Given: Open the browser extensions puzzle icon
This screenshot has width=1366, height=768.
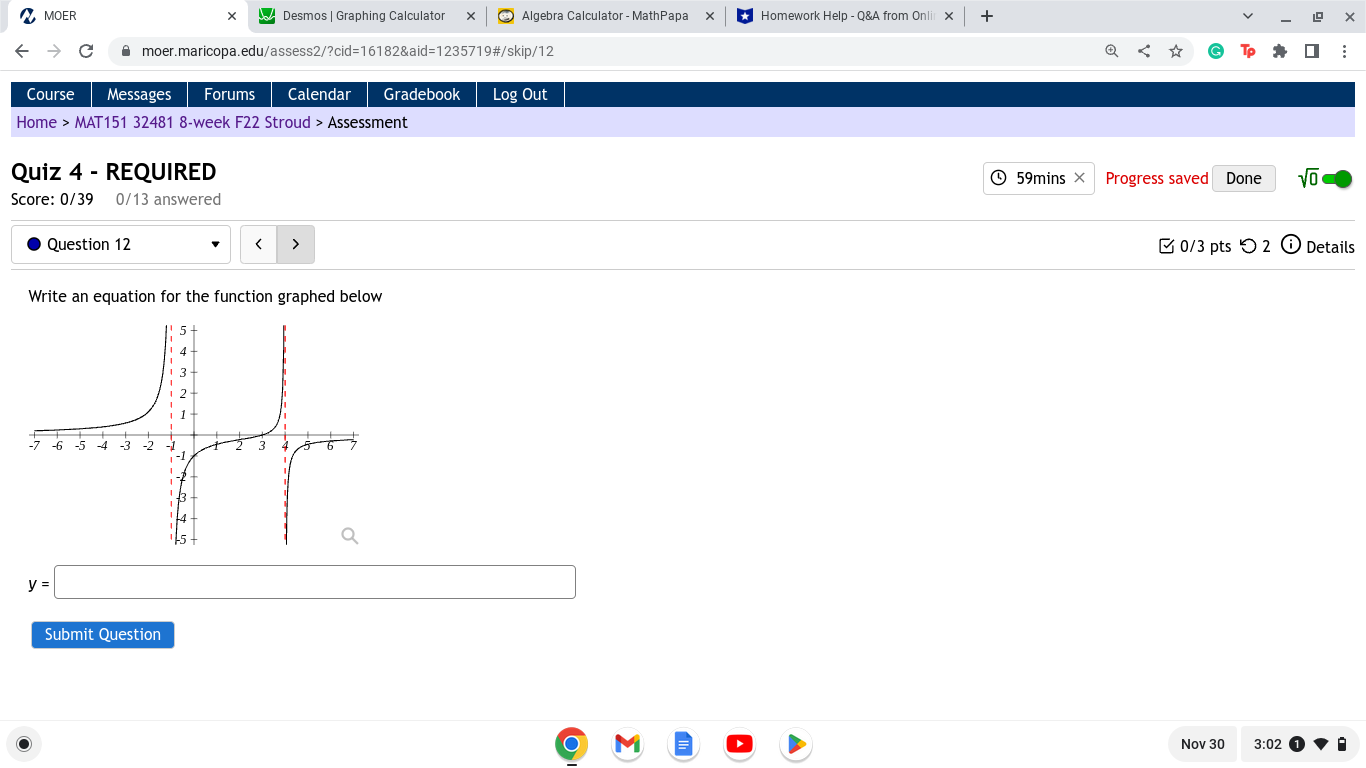Looking at the screenshot, I should click(x=1280, y=51).
